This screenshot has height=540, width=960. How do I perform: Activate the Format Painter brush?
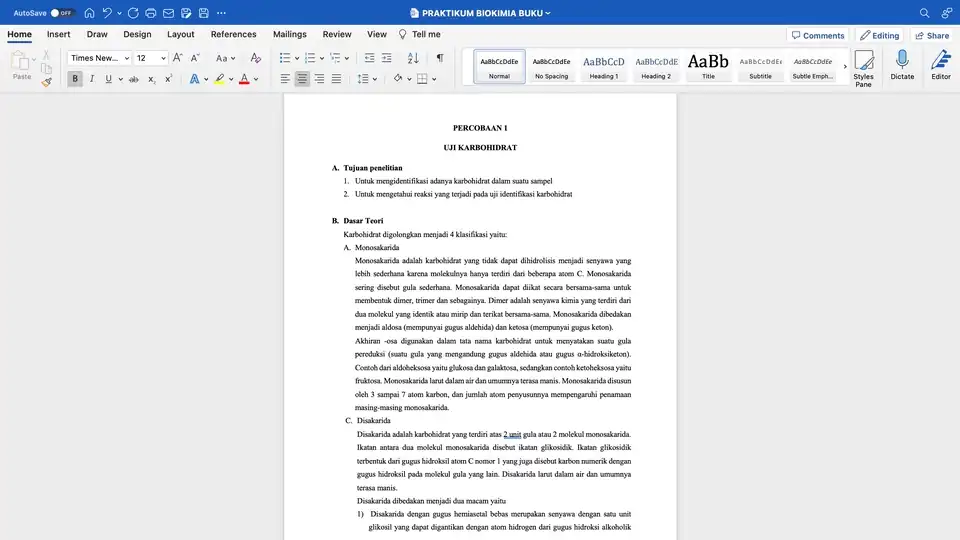47,81
